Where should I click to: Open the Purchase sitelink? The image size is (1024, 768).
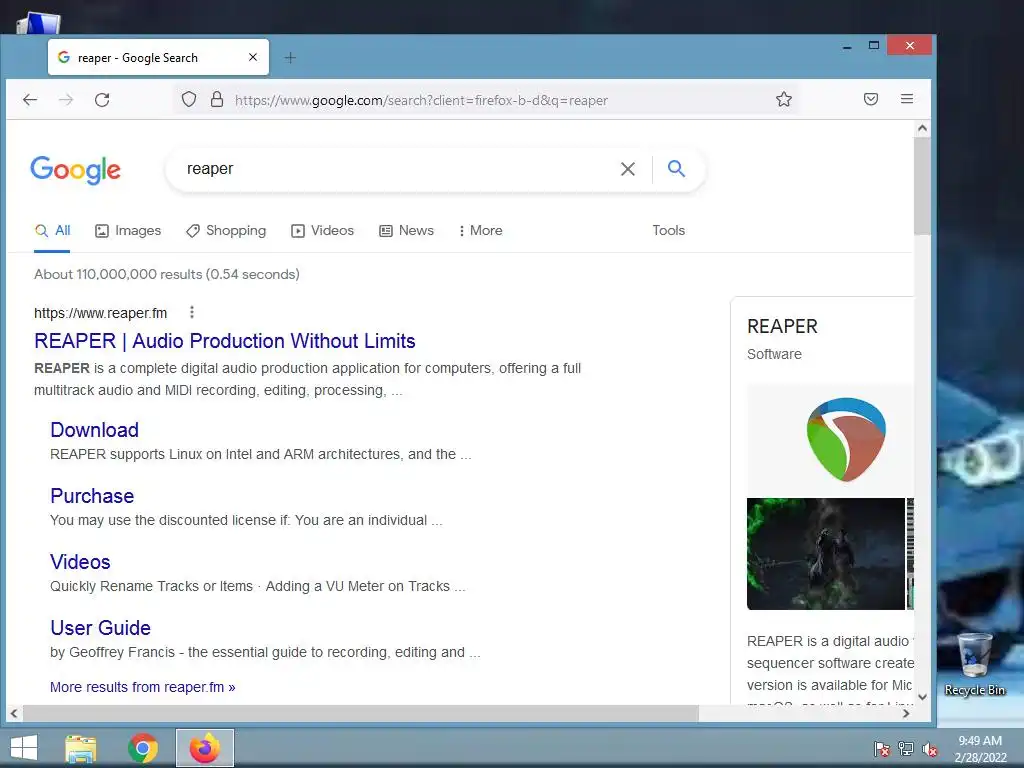(x=92, y=496)
